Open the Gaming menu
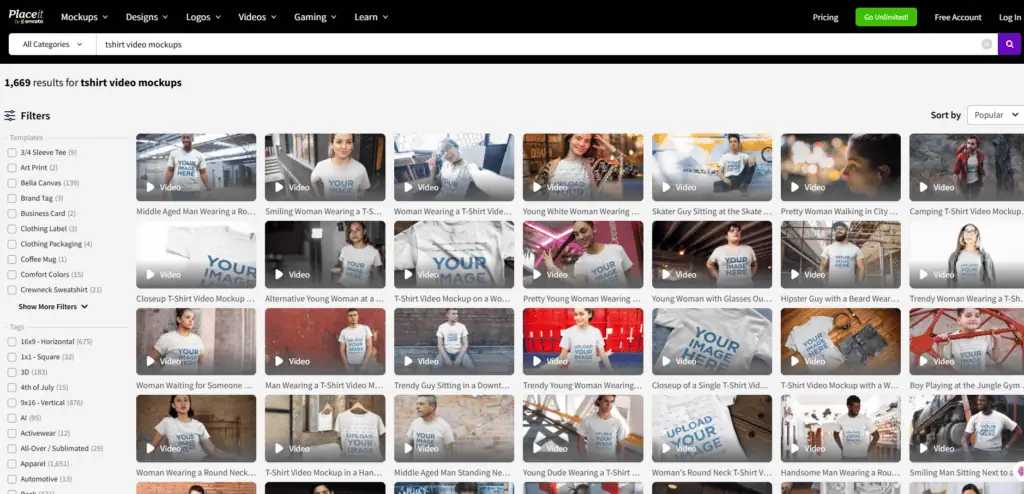Image resolution: width=1024 pixels, height=494 pixels. (316, 17)
